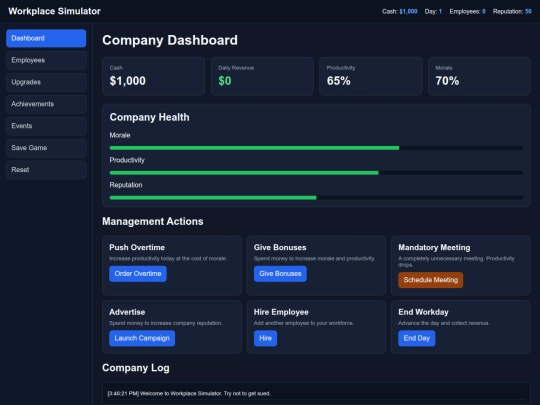Click the Morale 70% stat card

point(479,76)
